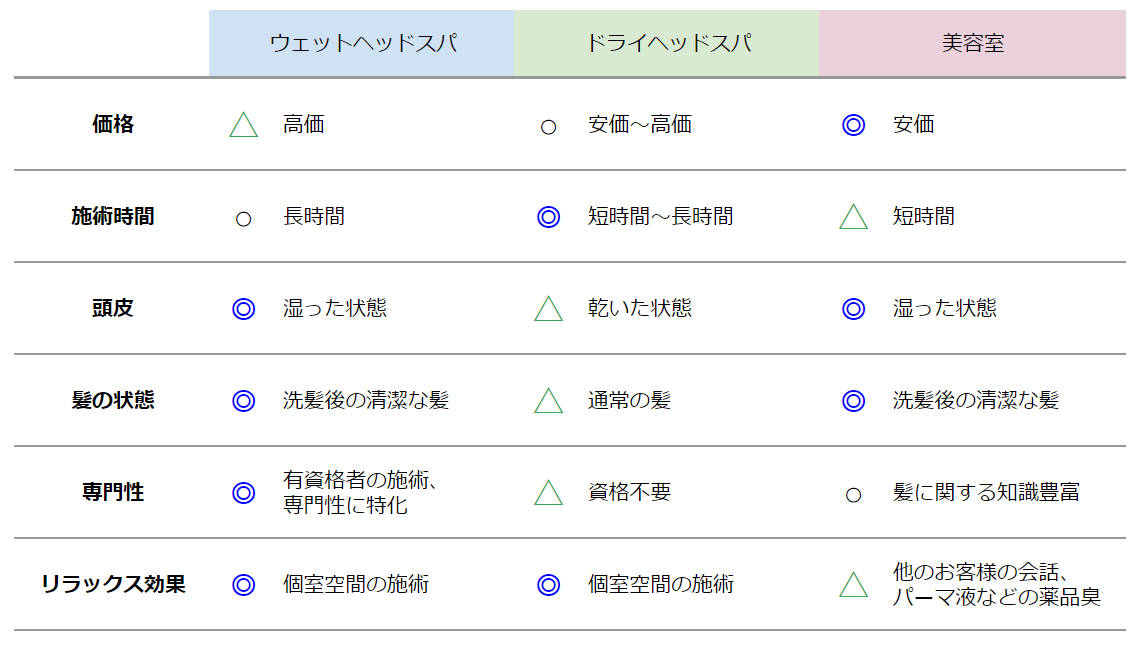
Task: Click the double-circle icon beside 短時間～長時間
Action: (548, 217)
